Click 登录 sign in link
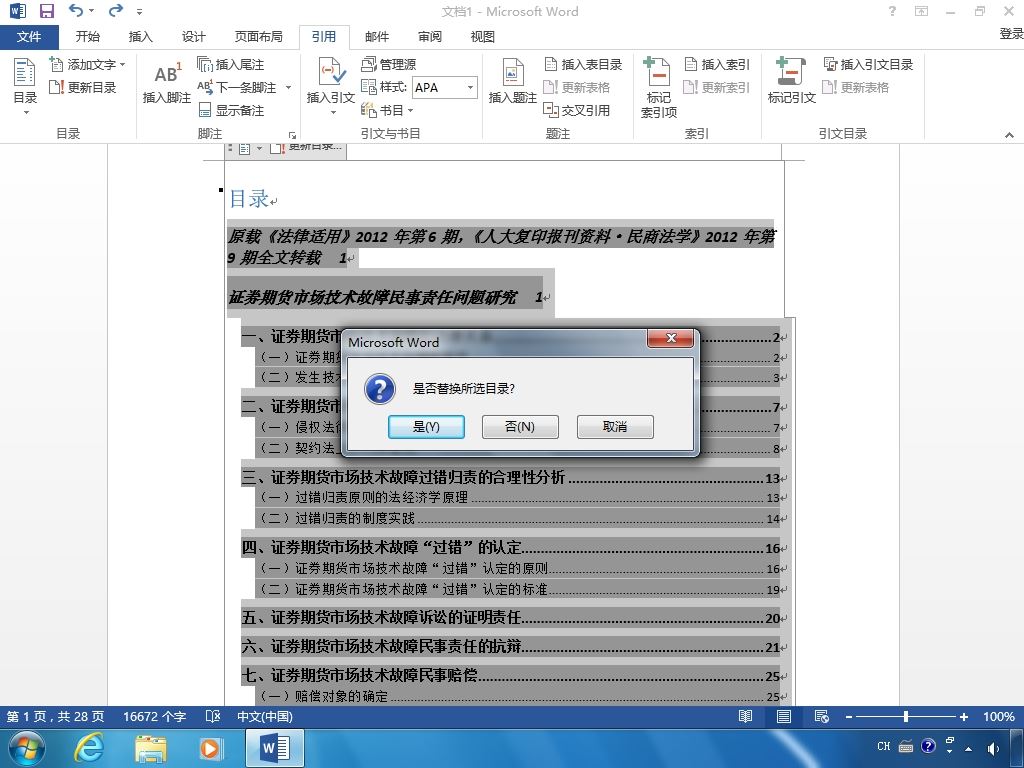Image resolution: width=1024 pixels, height=768 pixels. click(1011, 34)
